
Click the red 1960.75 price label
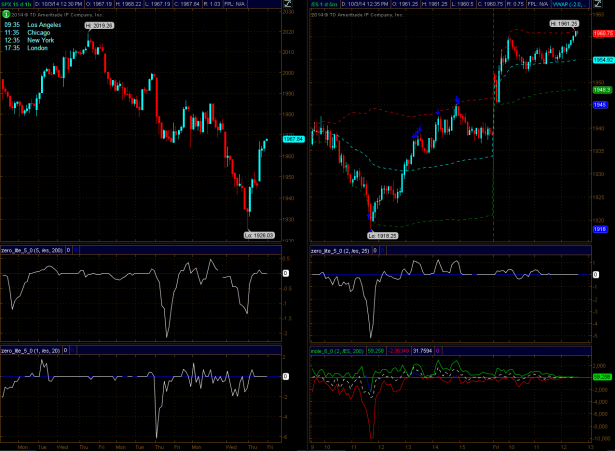coord(601,33)
